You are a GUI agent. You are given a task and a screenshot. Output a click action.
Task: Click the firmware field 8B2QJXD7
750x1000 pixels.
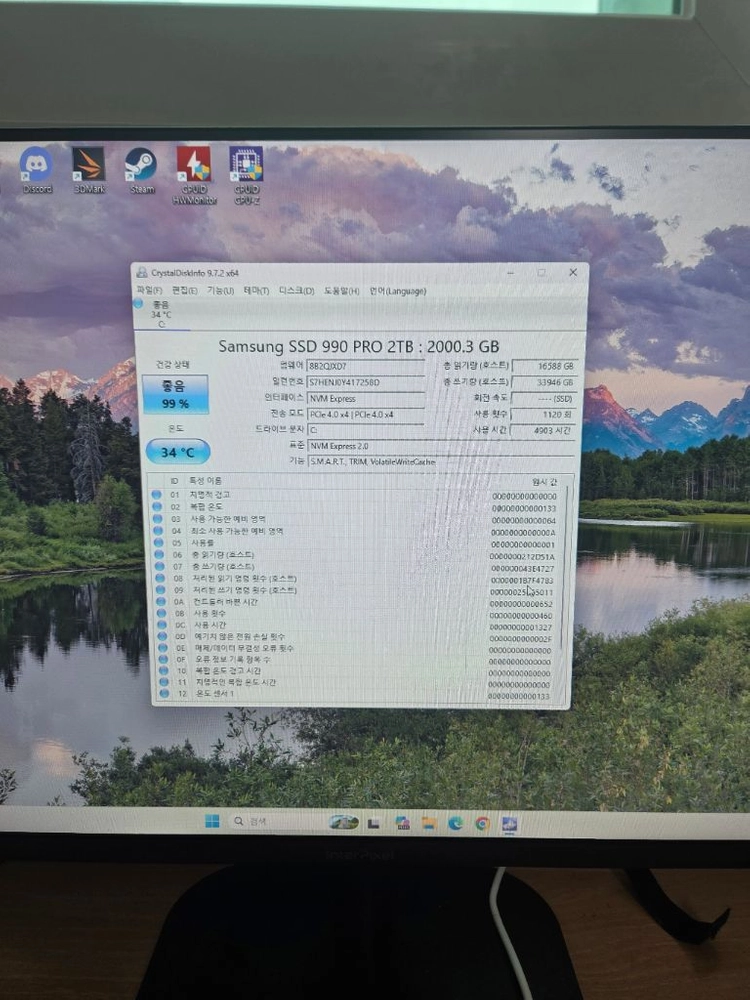pos(366,366)
